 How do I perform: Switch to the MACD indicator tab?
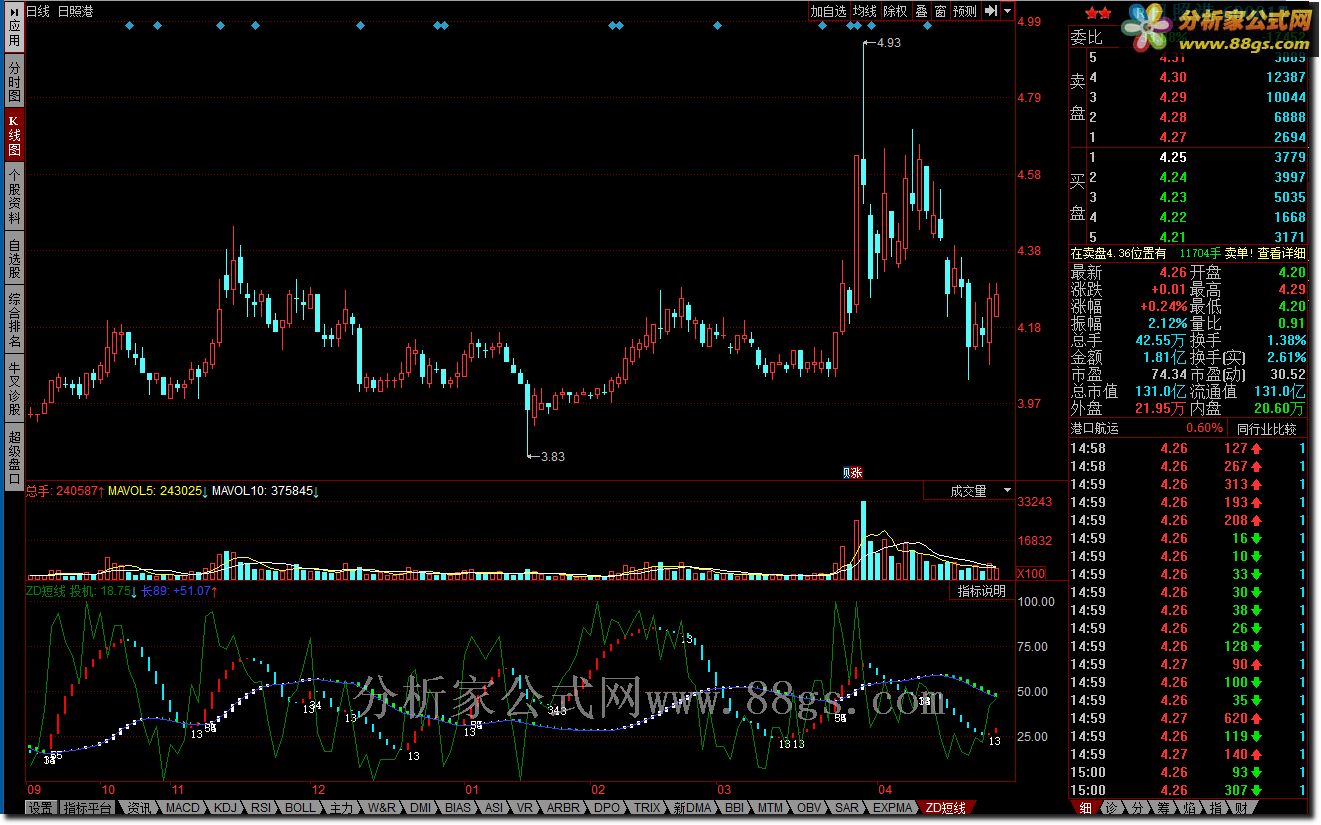click(x=183, y=807)
